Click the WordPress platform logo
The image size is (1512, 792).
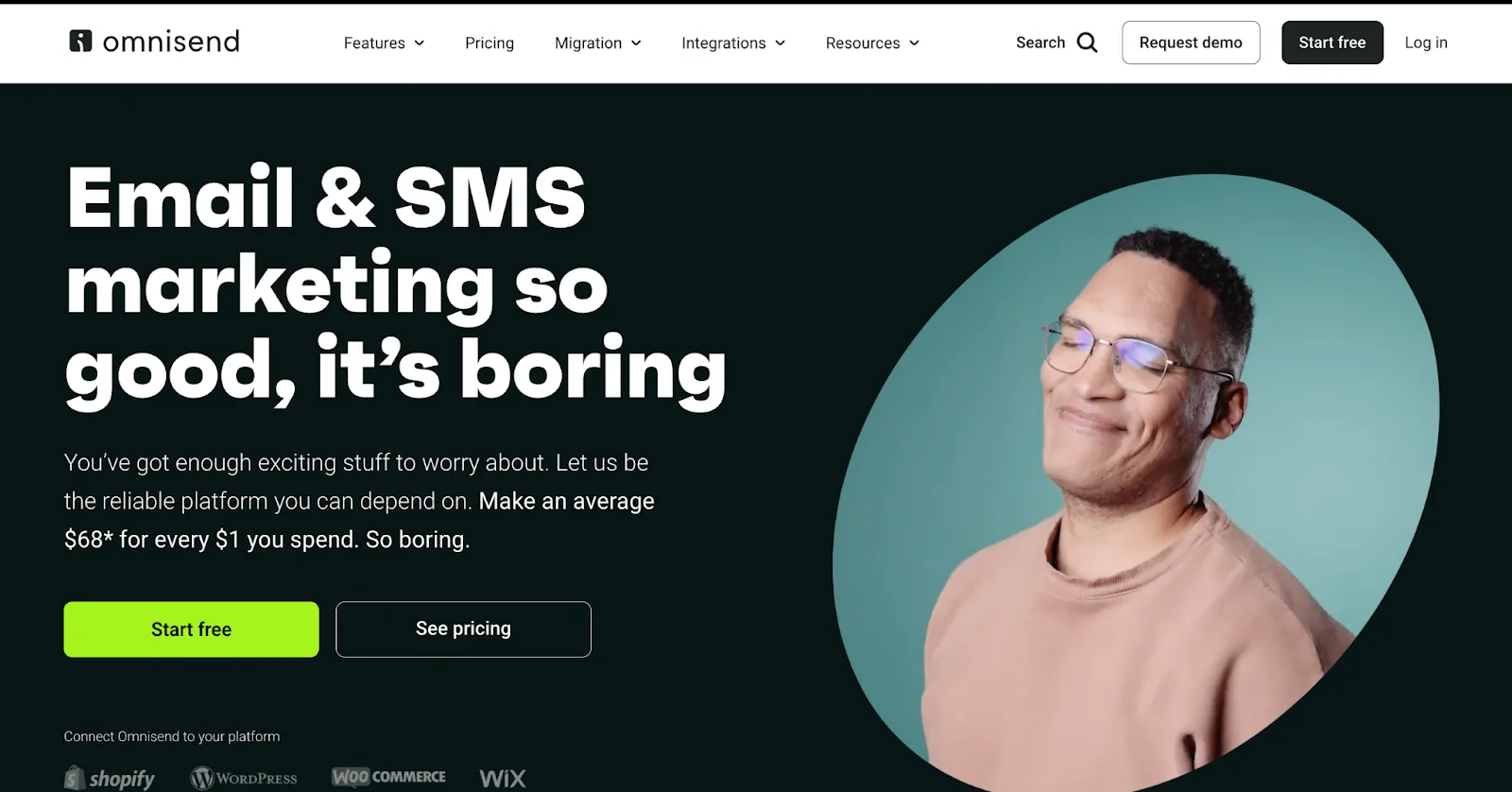pyautogui.click(x=244, y=778)
